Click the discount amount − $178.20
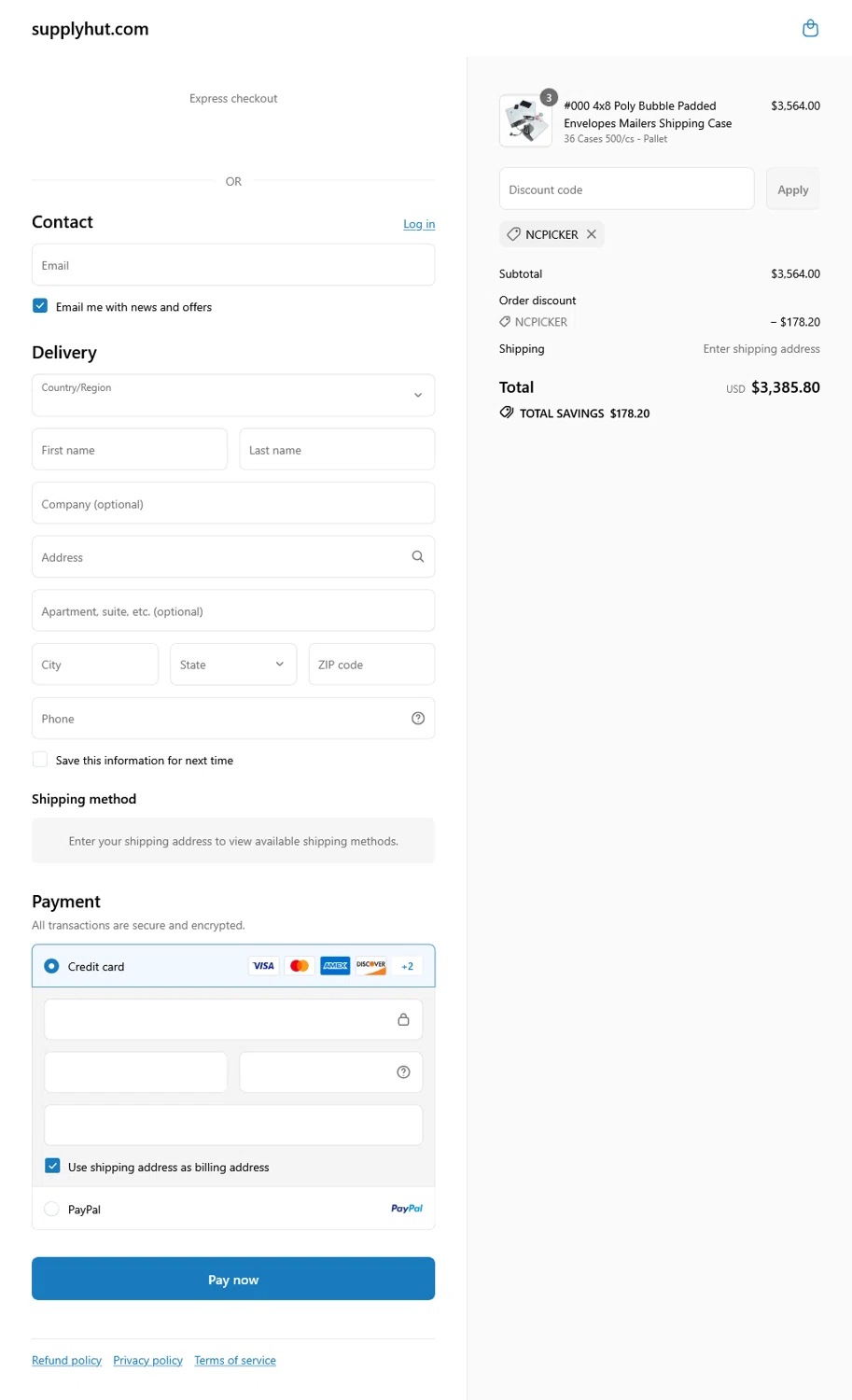852x1400 pixels. [x=795, y=322]
